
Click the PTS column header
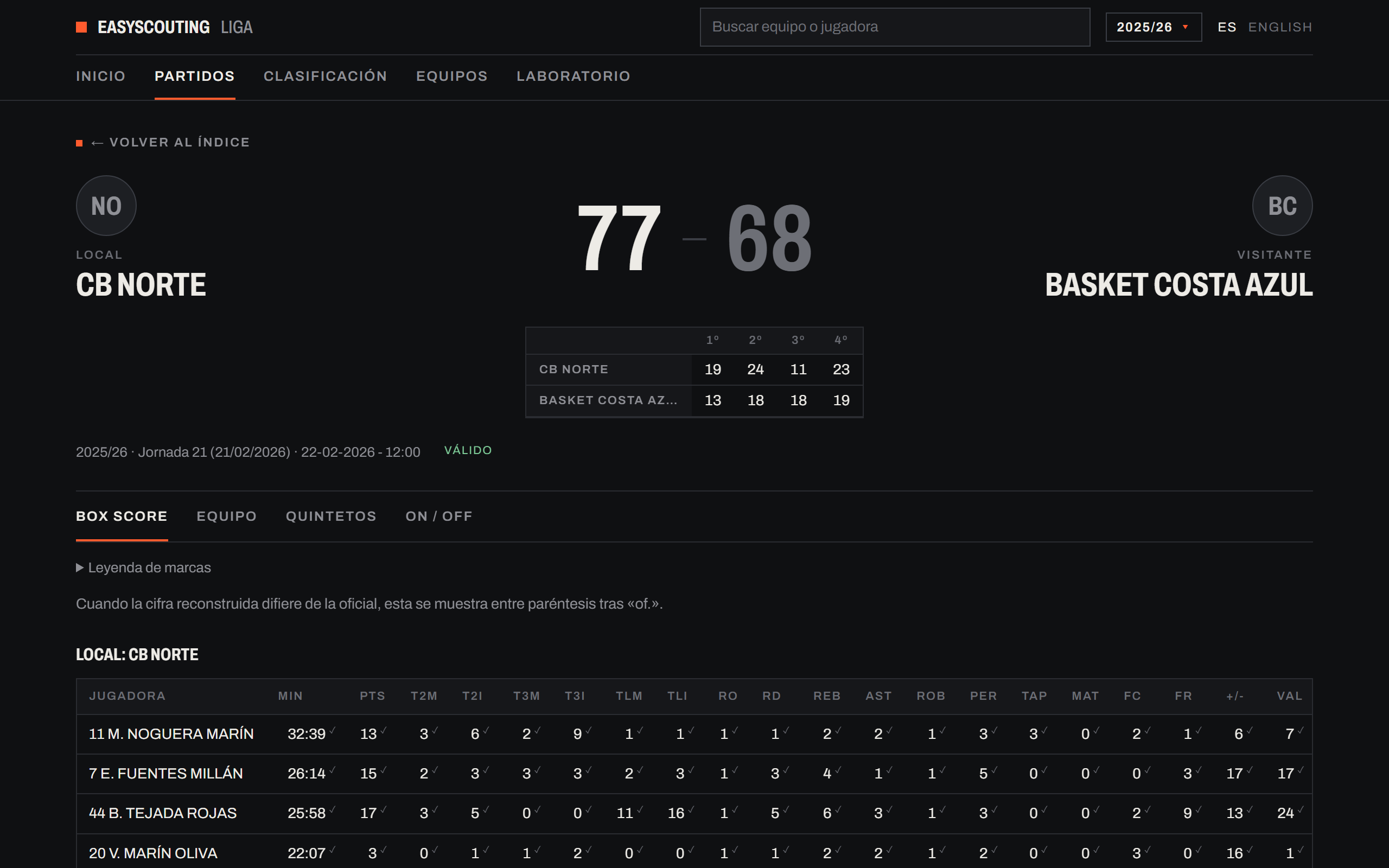[x=373, y=696]
